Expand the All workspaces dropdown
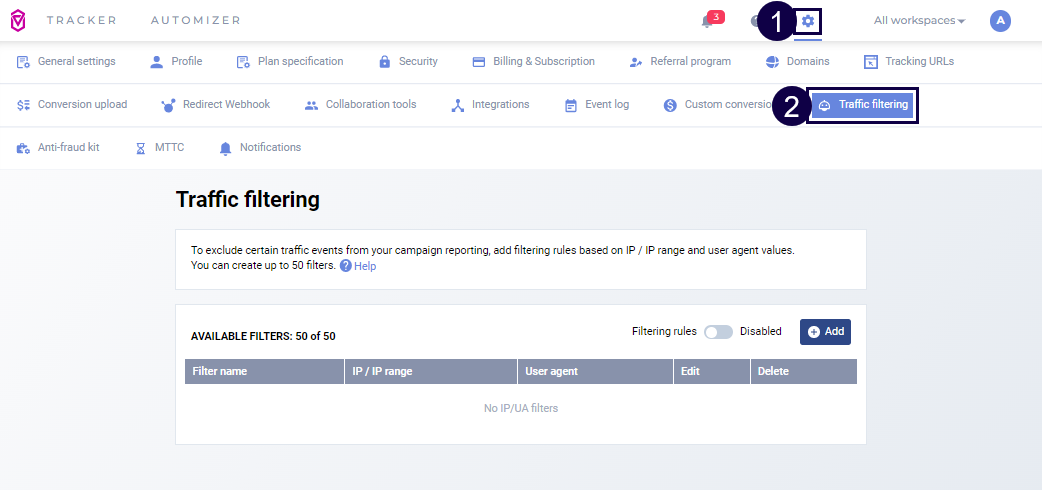Screen dimensions: 1042x490 click(919, 21)
